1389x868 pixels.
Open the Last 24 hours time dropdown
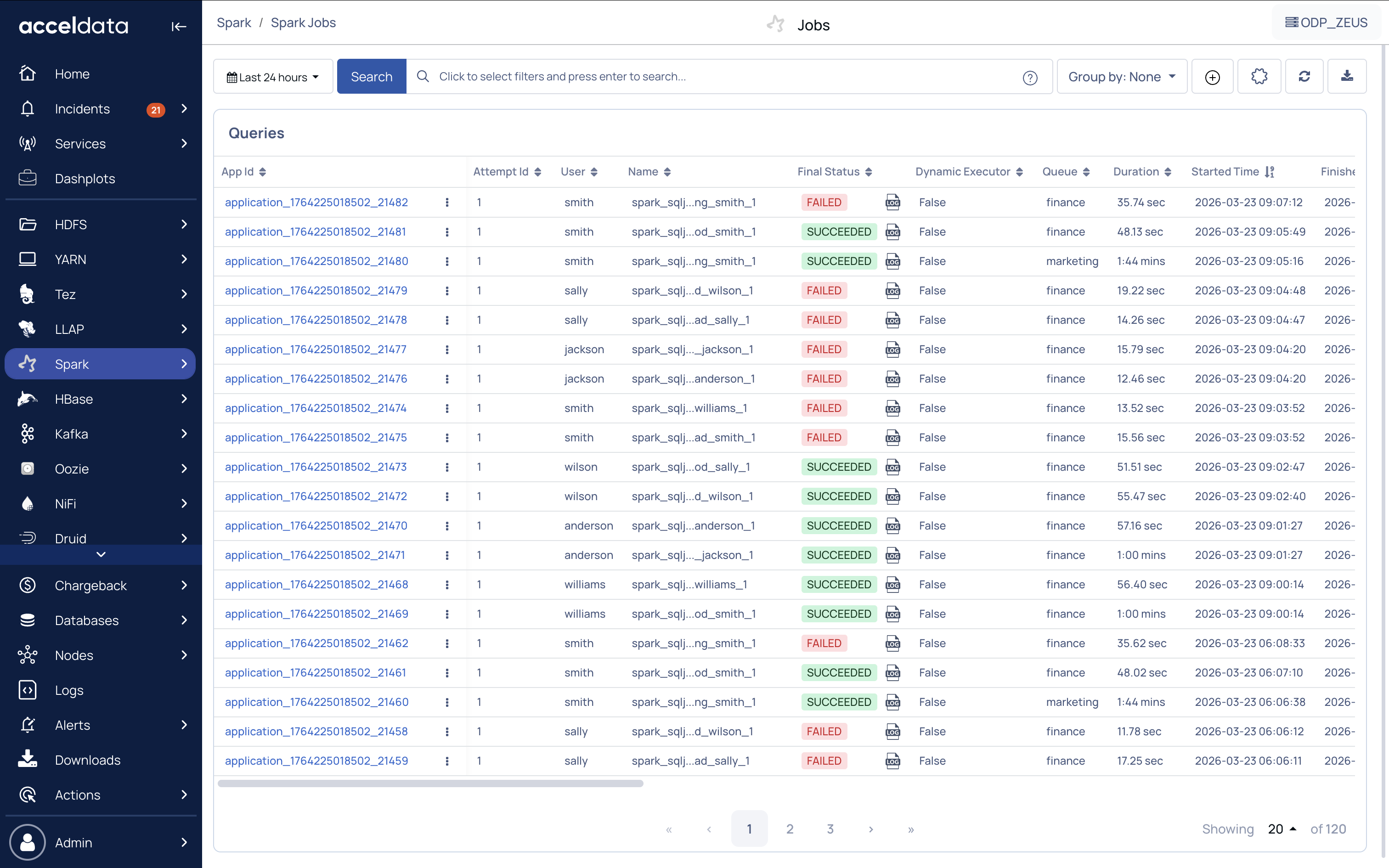click(273, 77)
